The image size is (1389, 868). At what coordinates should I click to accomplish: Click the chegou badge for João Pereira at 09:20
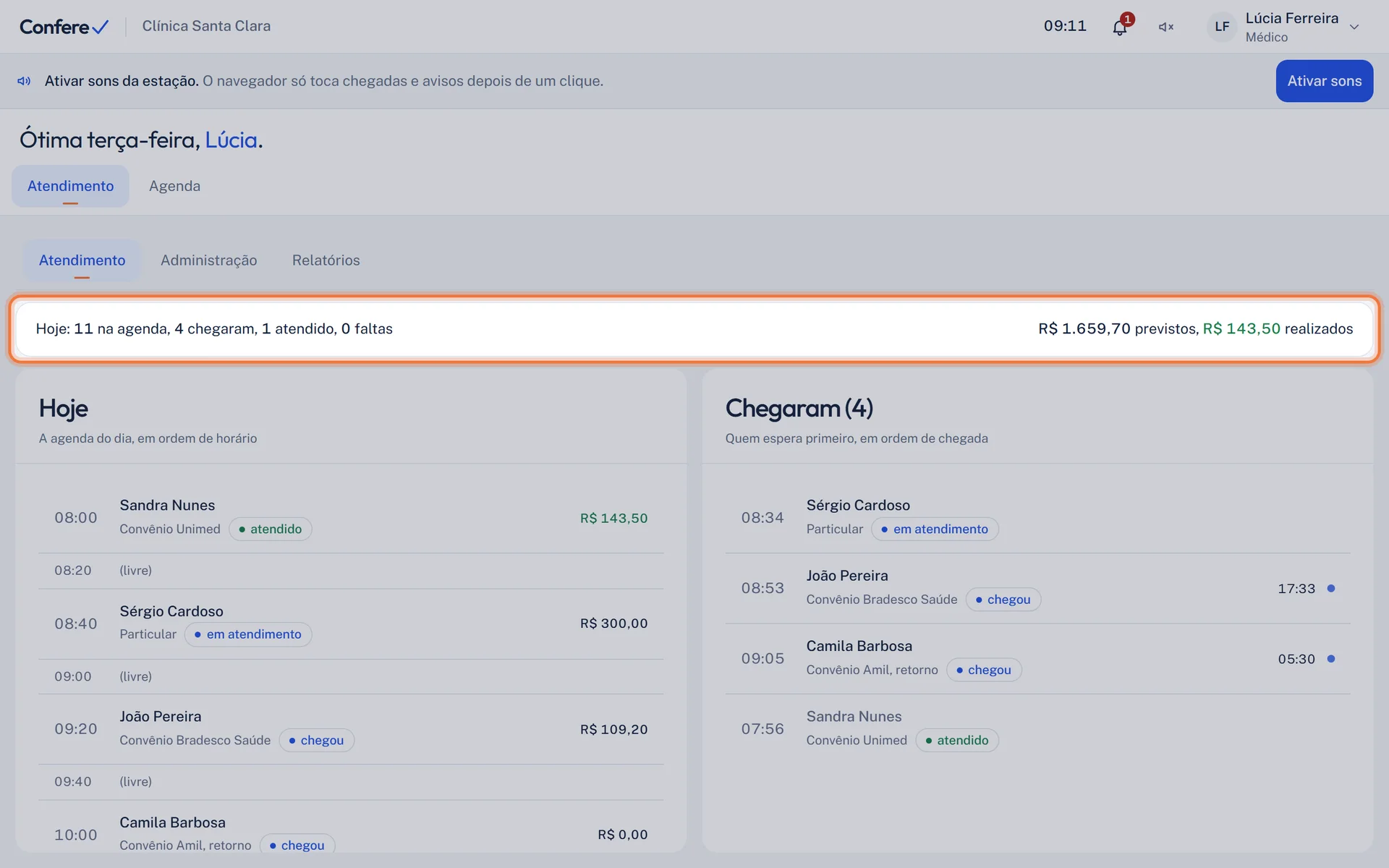coord(316,740)
